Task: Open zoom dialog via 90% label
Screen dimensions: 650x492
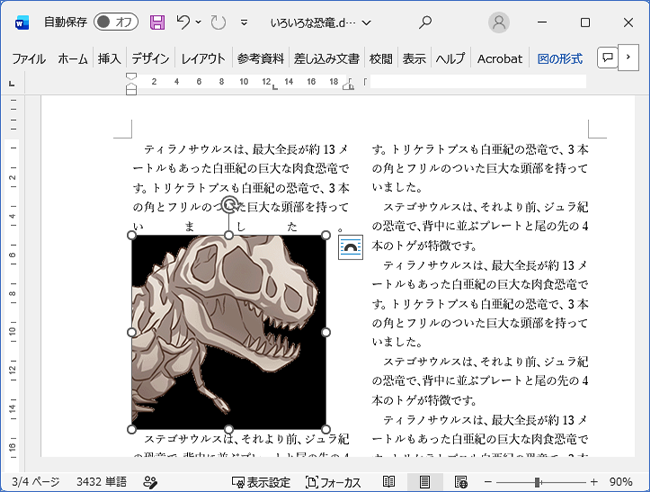Action: 621,482
